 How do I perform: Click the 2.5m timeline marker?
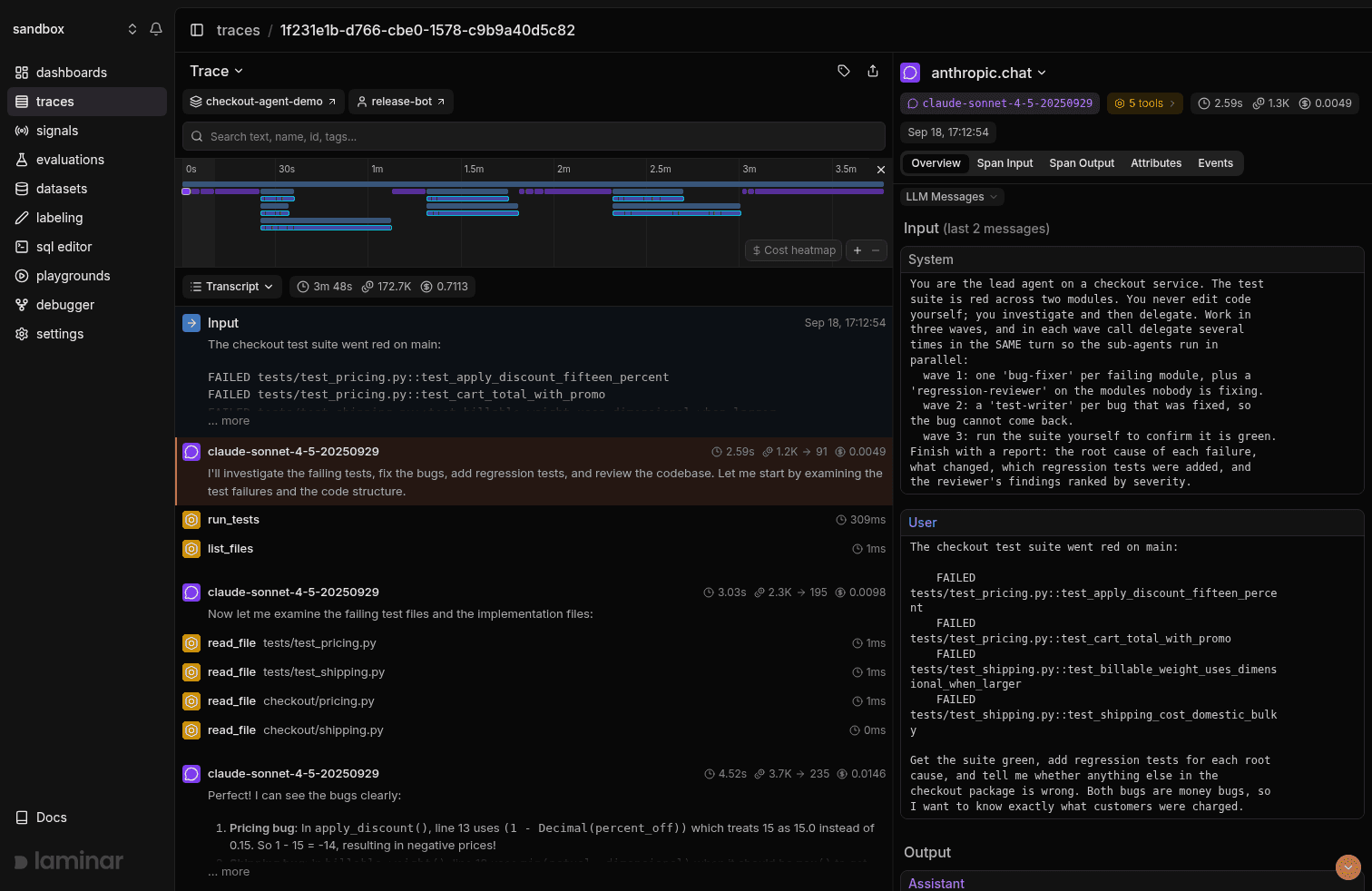pos(661,170)
